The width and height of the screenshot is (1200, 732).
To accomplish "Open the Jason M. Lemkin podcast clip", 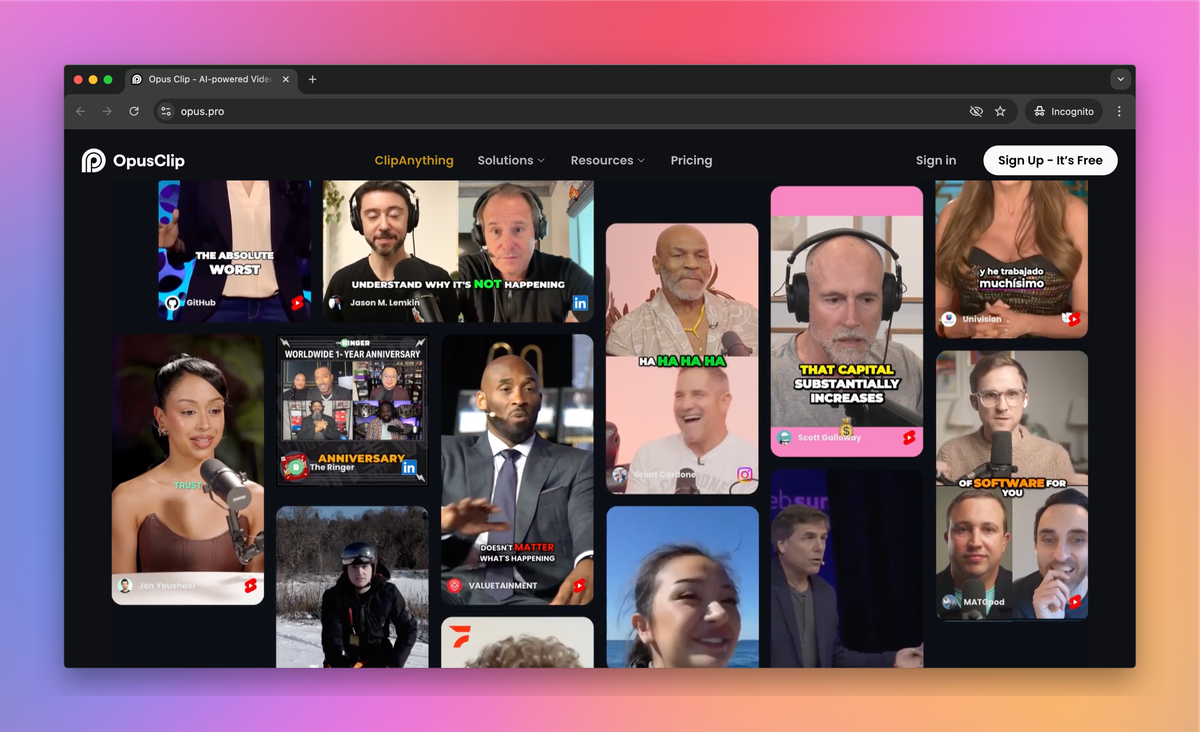I will [458, 250].
